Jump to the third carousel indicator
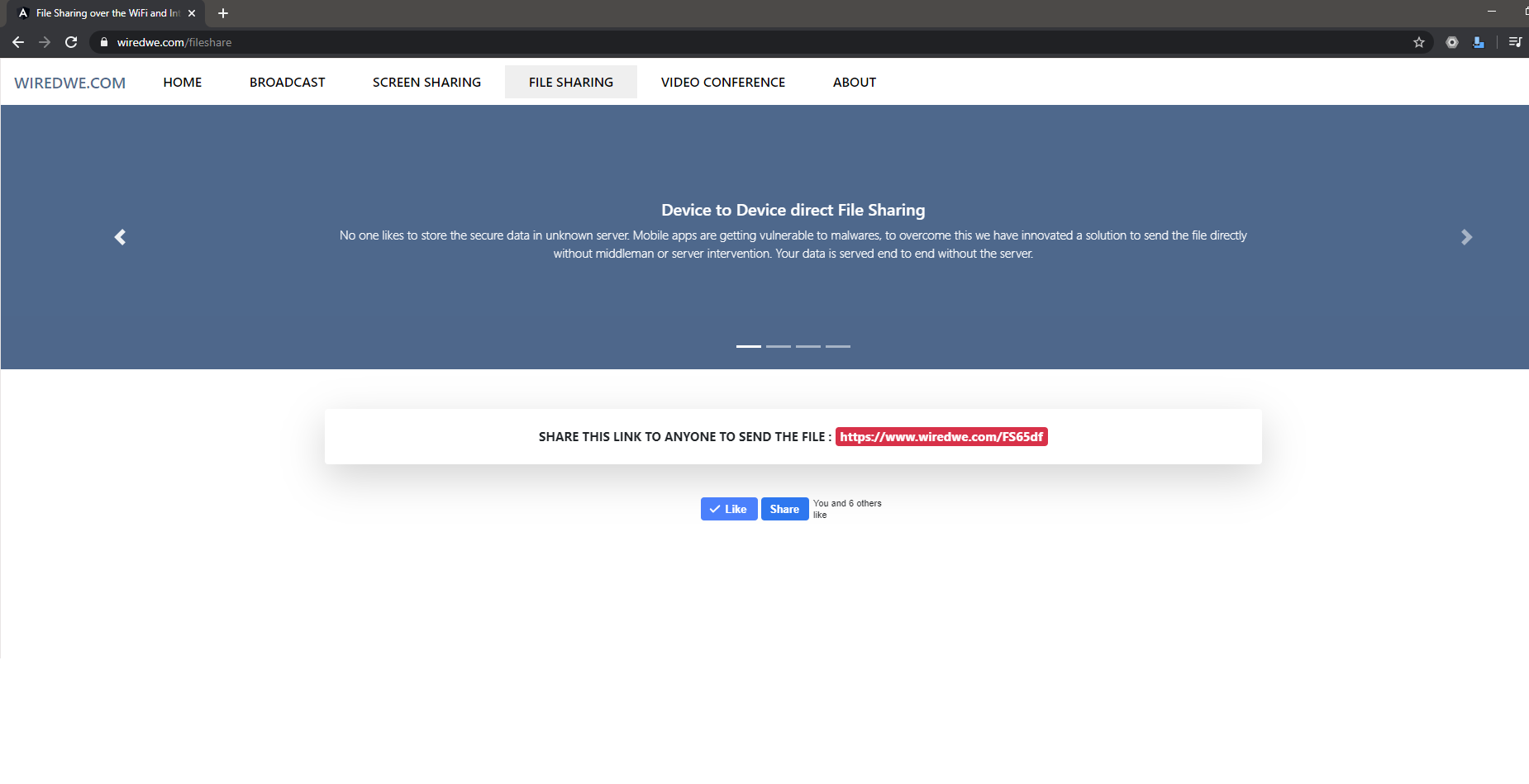Image resolution: width=1529 pixels, height=784 pixels. (808, 346)
